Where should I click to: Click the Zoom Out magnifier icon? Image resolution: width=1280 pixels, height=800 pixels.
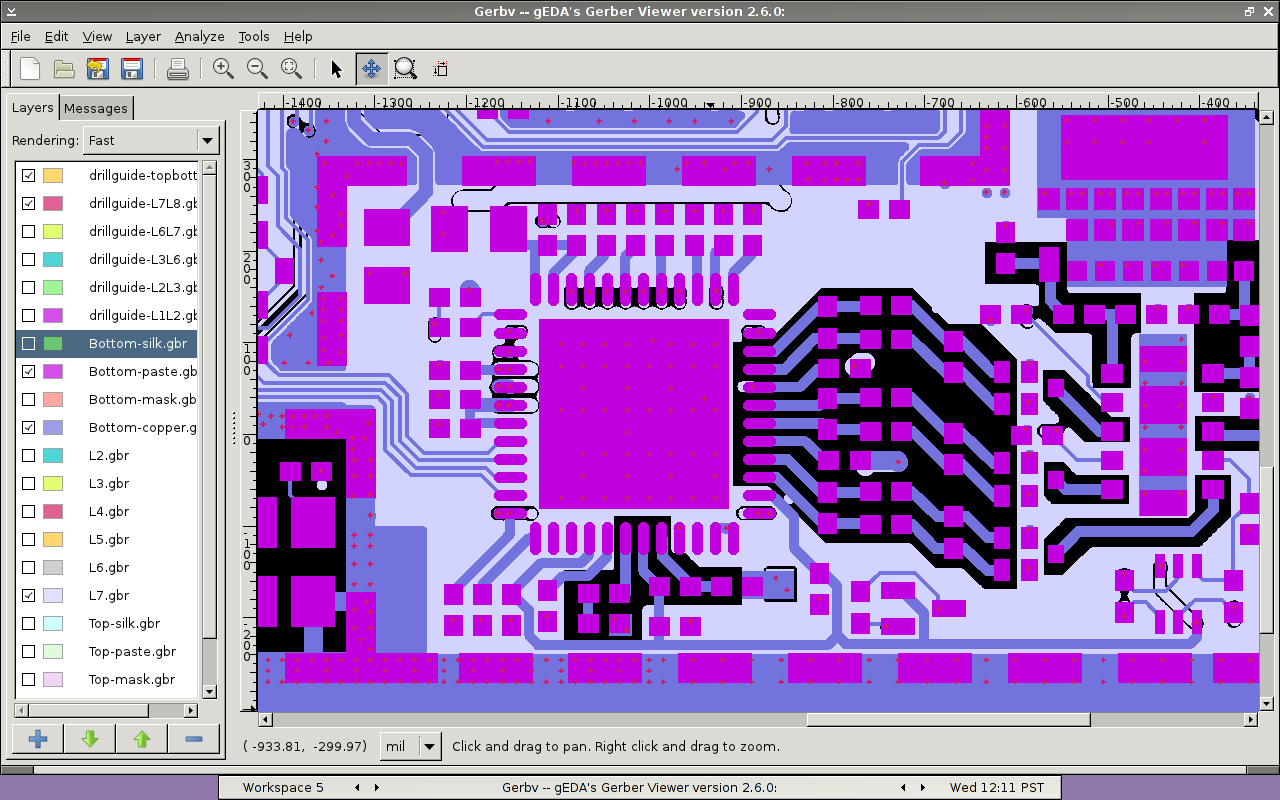(x=257, y=69)
